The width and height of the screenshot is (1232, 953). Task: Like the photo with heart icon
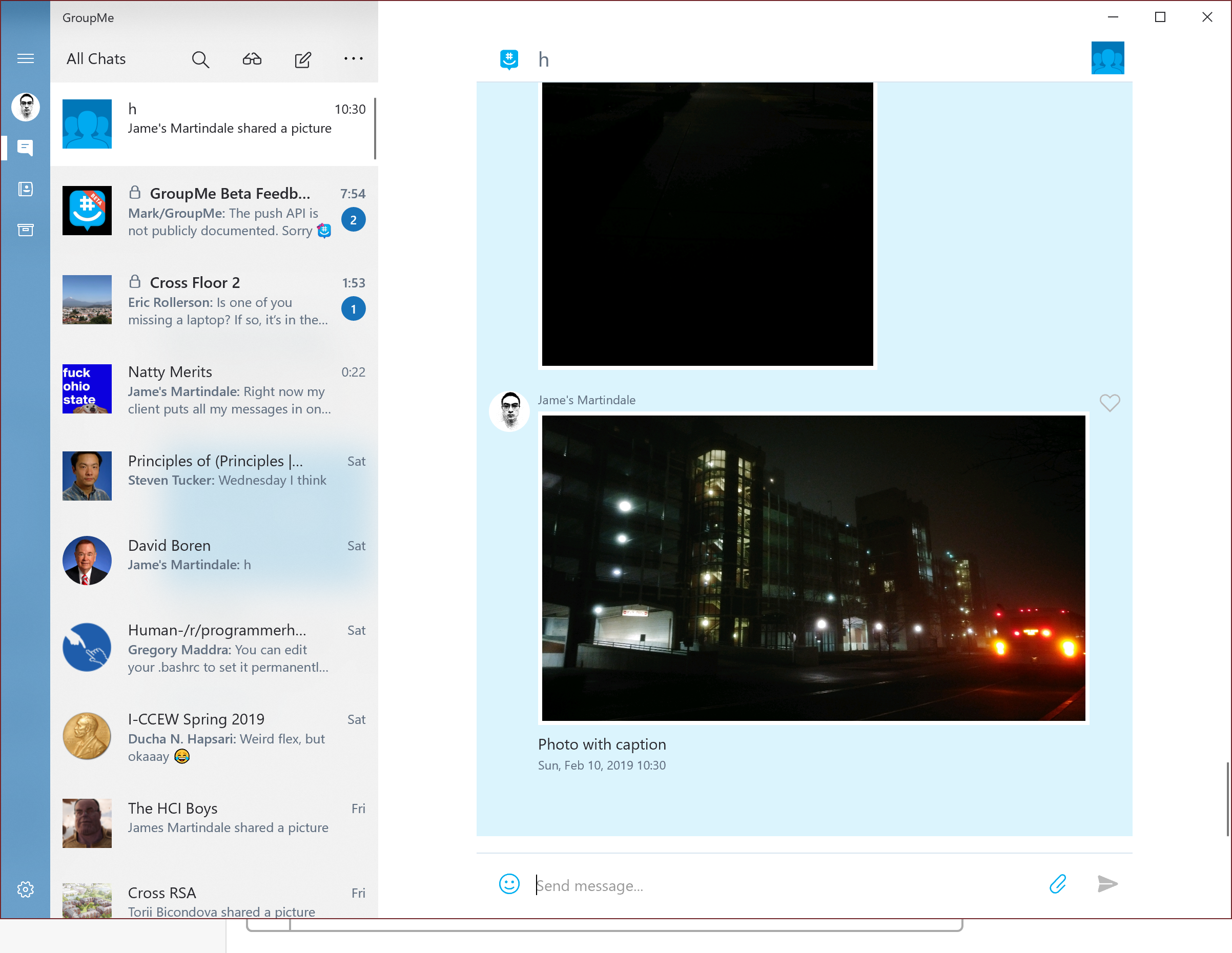(x=1109, y=403)
